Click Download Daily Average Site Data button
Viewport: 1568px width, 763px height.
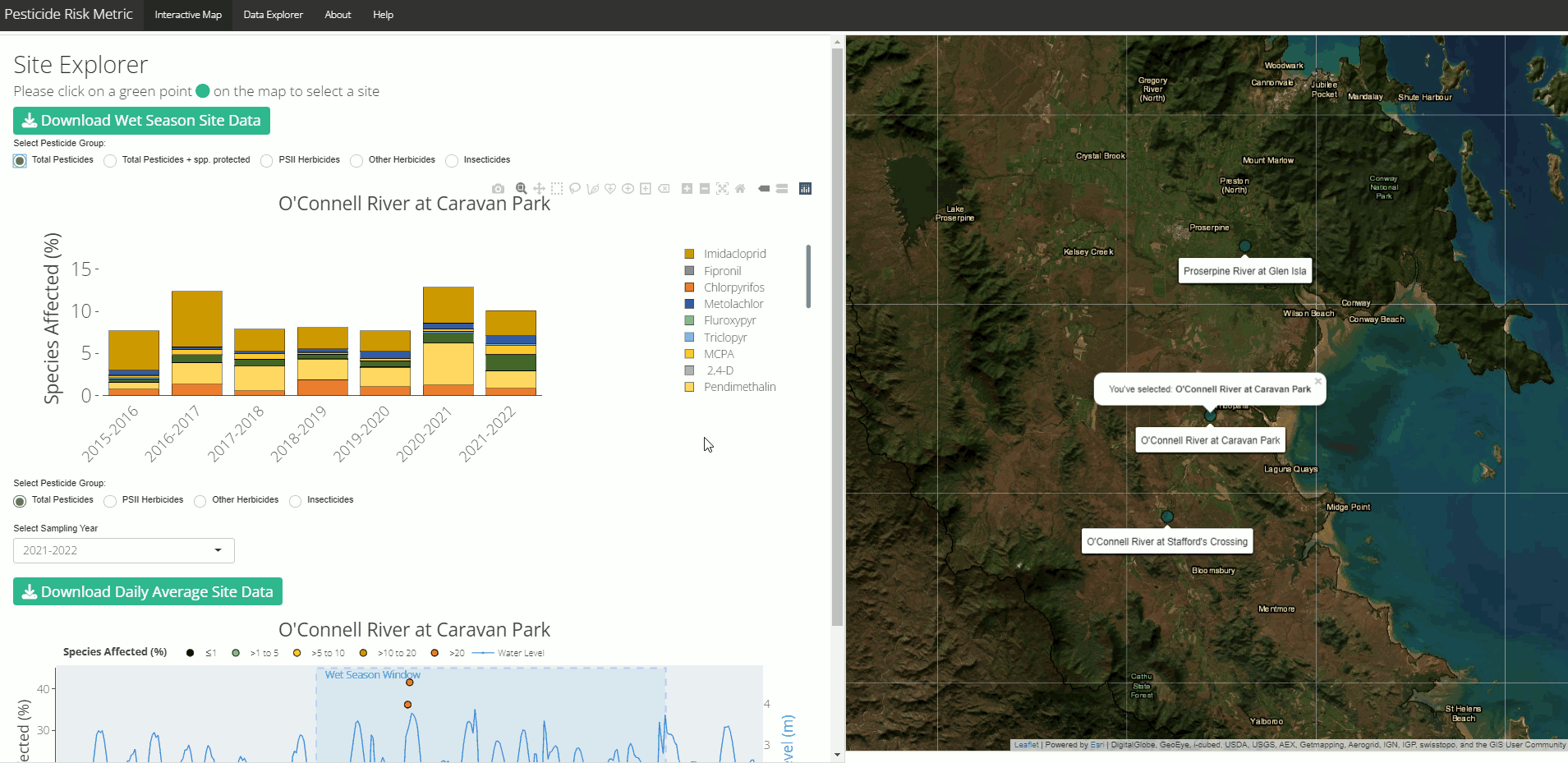coord(148,592)
